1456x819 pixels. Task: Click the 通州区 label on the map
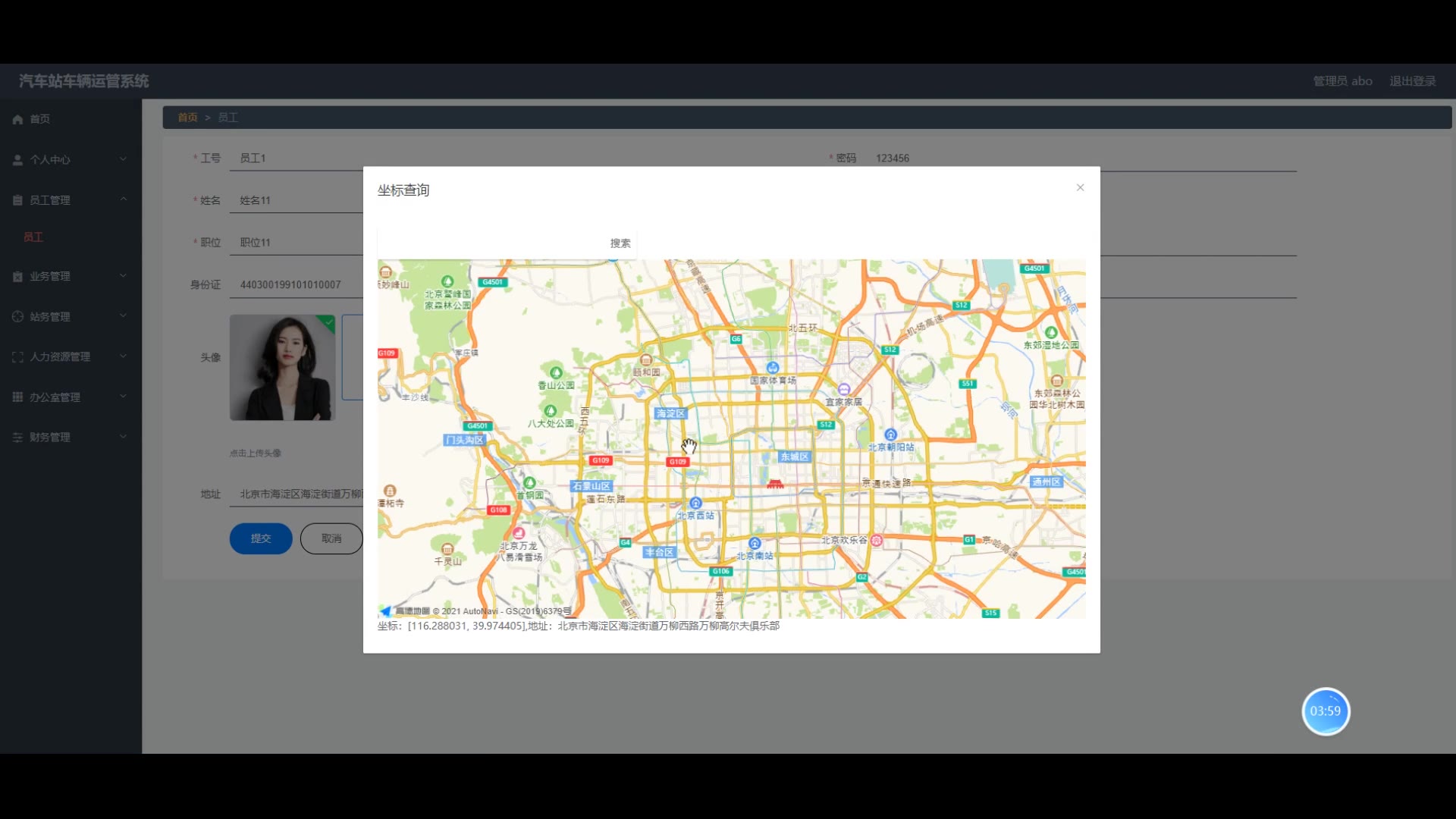(x=1046, y=482)
